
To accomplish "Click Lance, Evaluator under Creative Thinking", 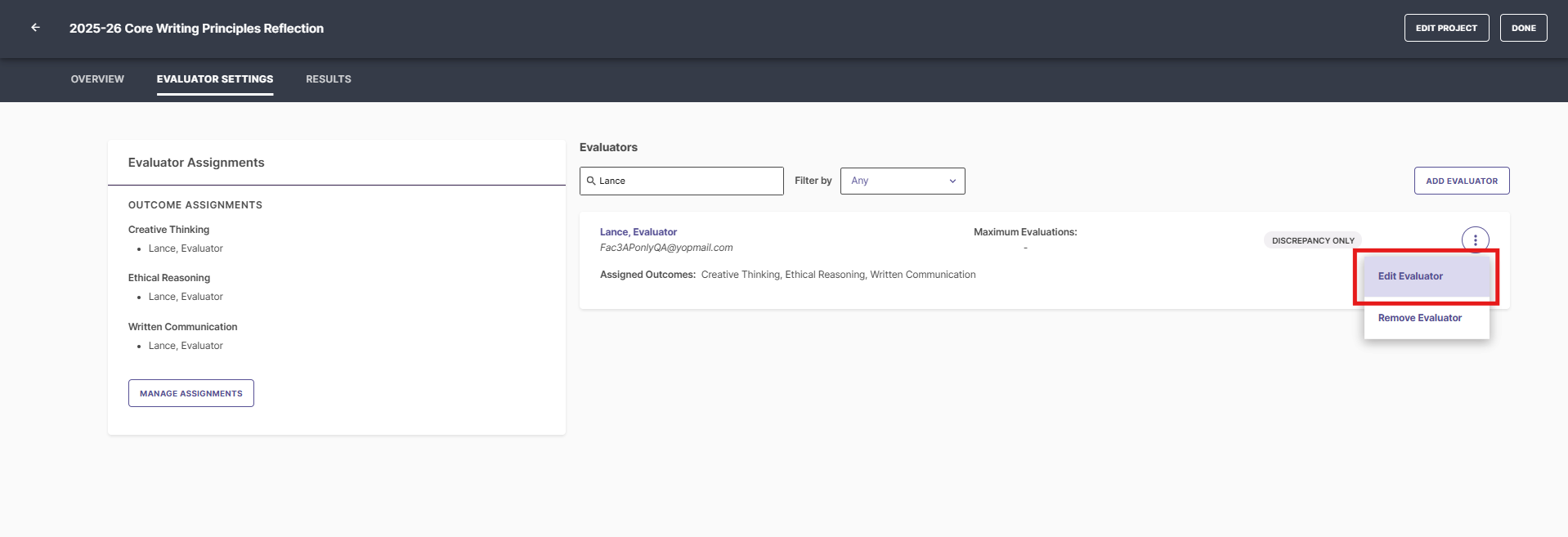I will tap(186, 248).
